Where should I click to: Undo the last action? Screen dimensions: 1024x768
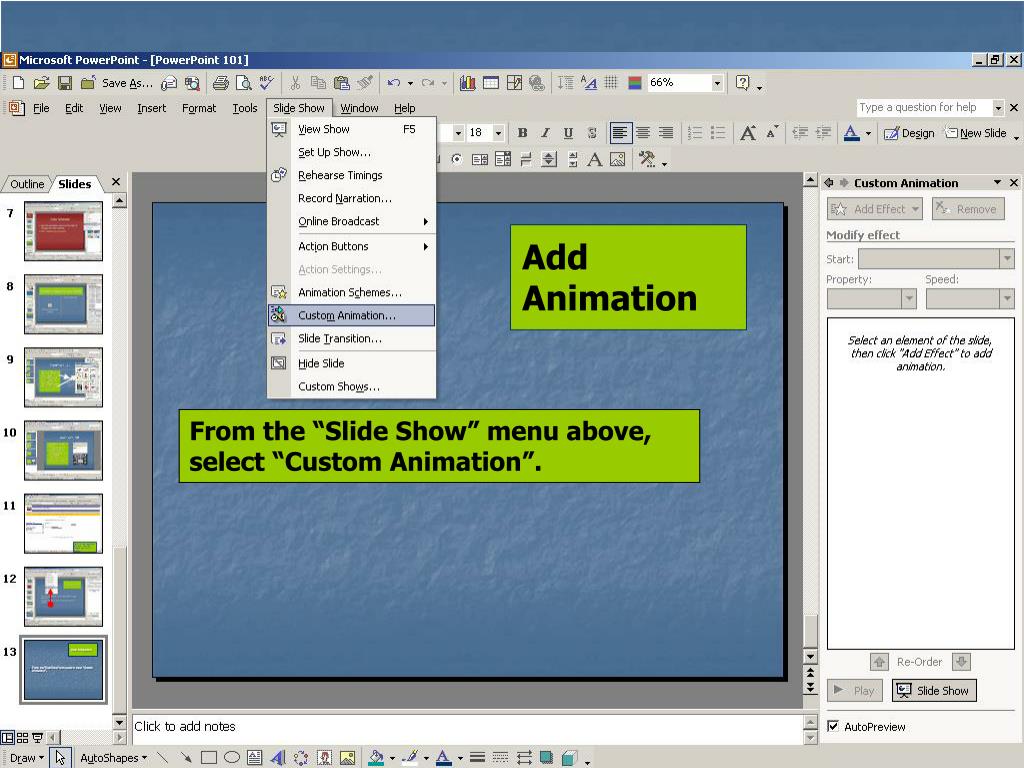point(393,83)
